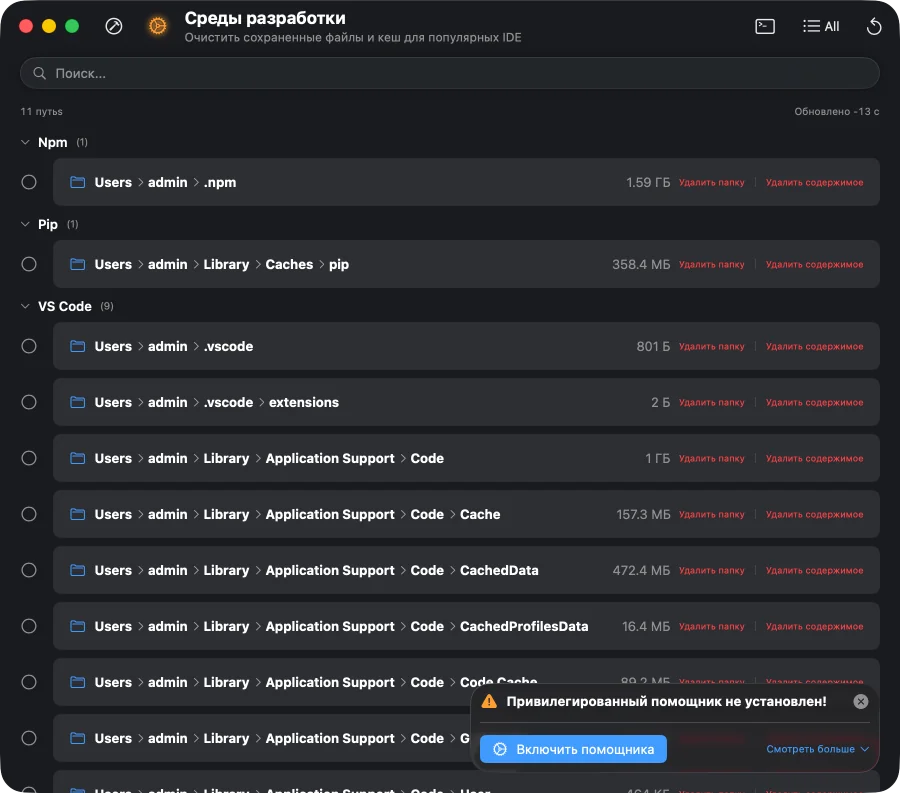Click folder icon of .npm row

[x=77, y=182]
